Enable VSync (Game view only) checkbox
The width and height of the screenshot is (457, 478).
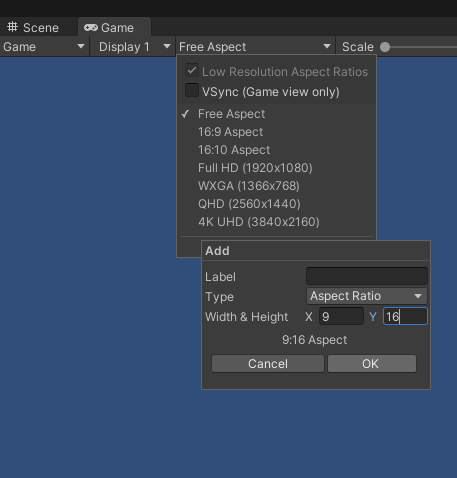192,90
